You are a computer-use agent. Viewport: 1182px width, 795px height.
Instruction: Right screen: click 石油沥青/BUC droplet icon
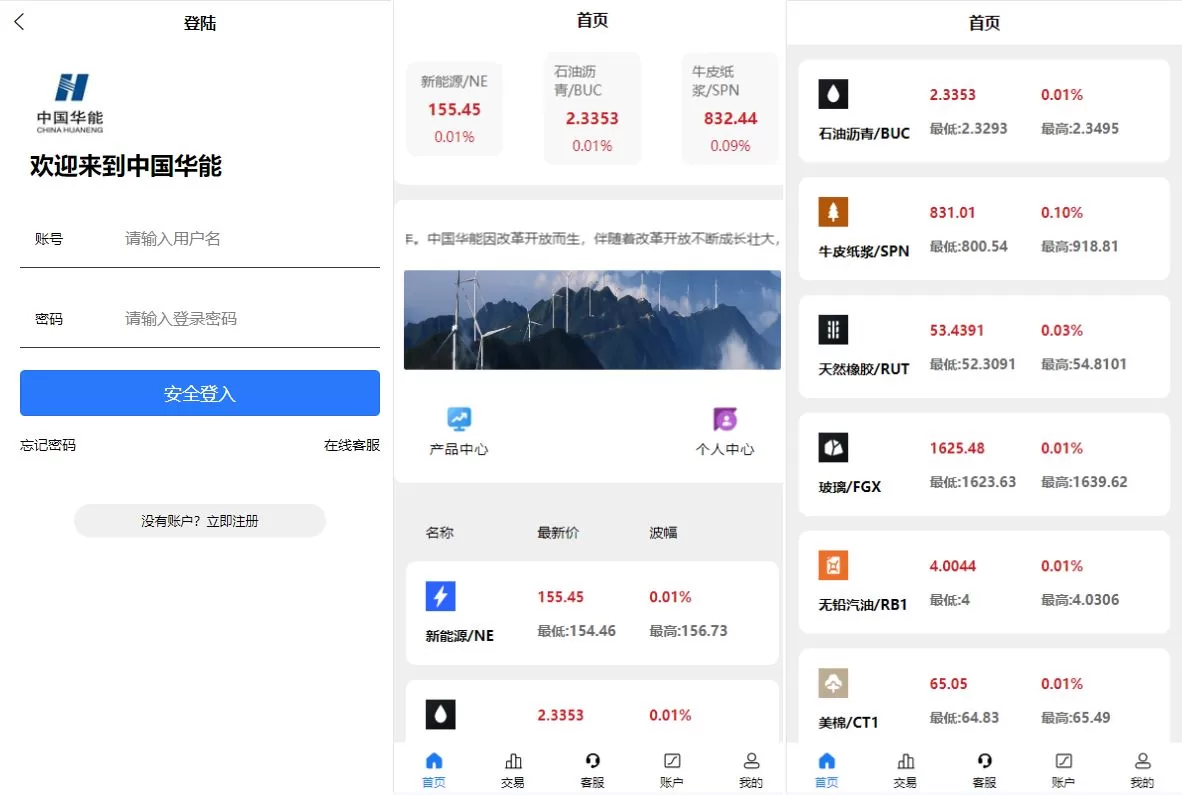click(833, 94)
